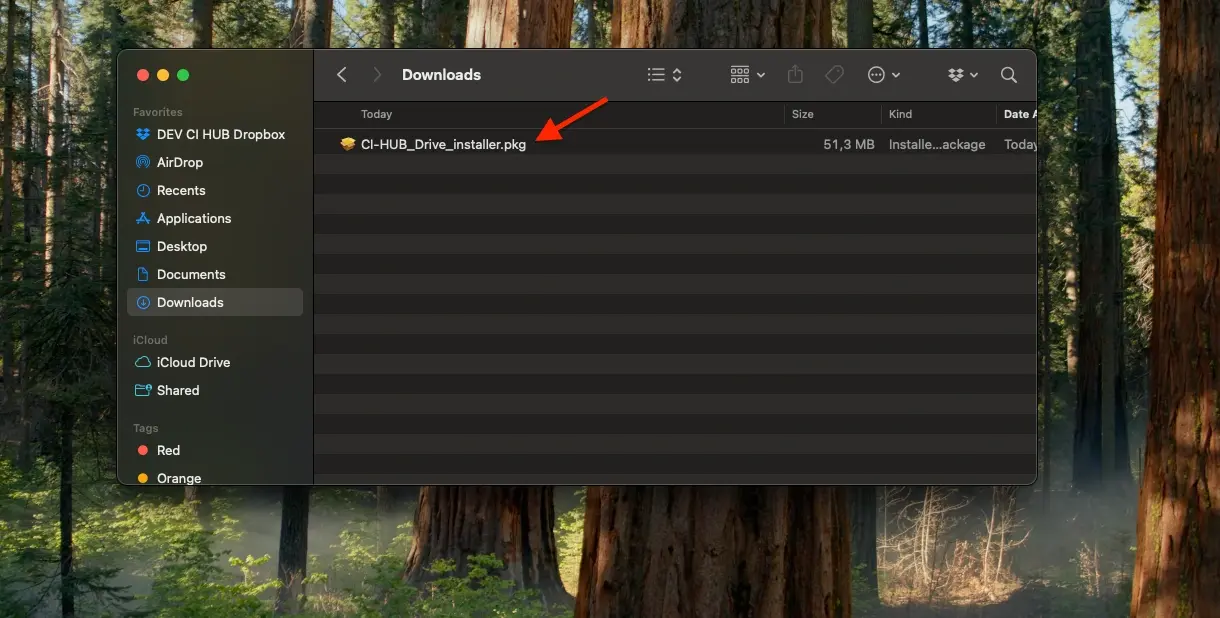The image size is (1220, 618).
Task: Click the 51,3 MB size value
Action: tap(849, 144)
